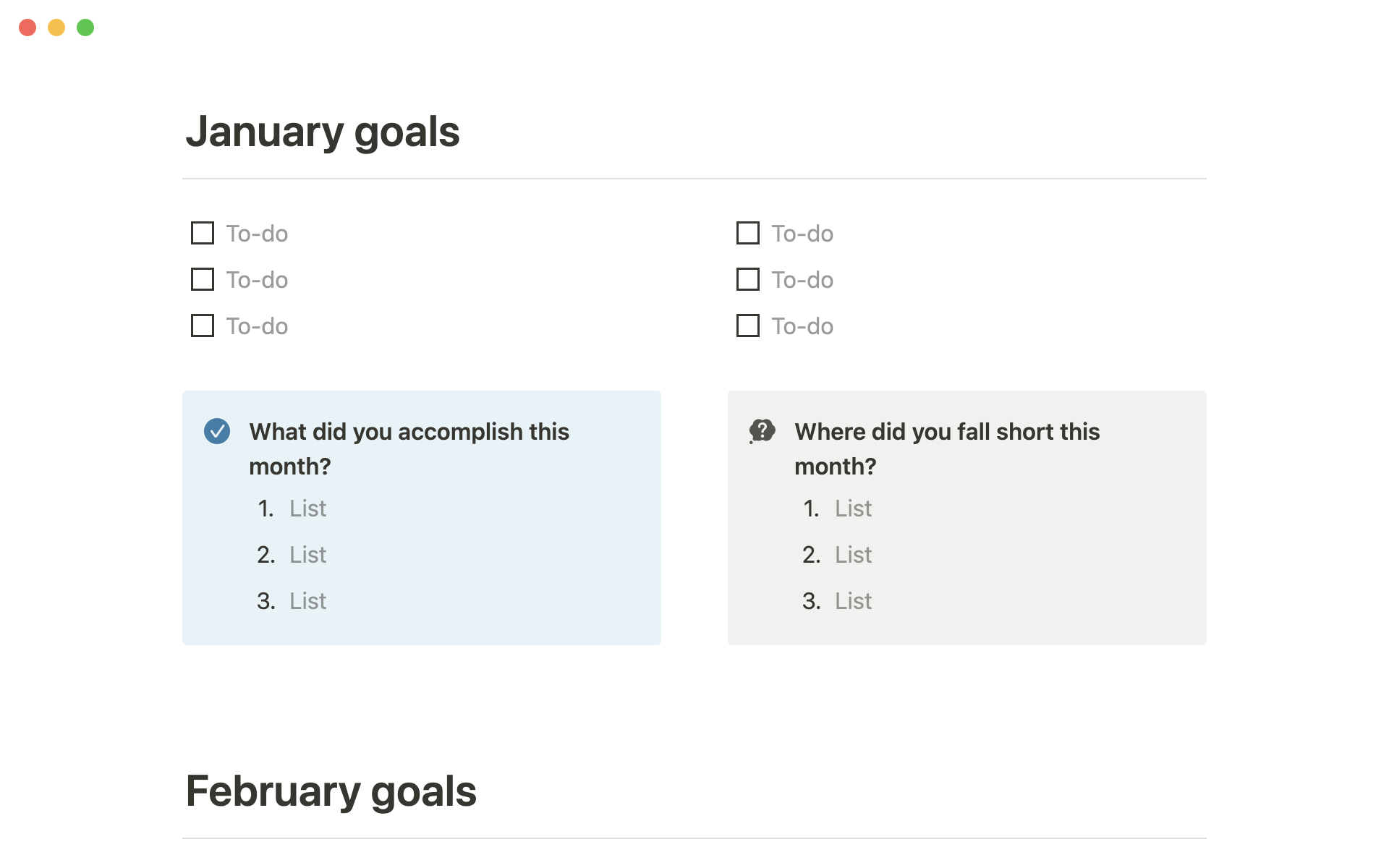Screen dimensions: 1389x868
Task: Click the third right-column To-do placeholder text
Action: (802, 326)
